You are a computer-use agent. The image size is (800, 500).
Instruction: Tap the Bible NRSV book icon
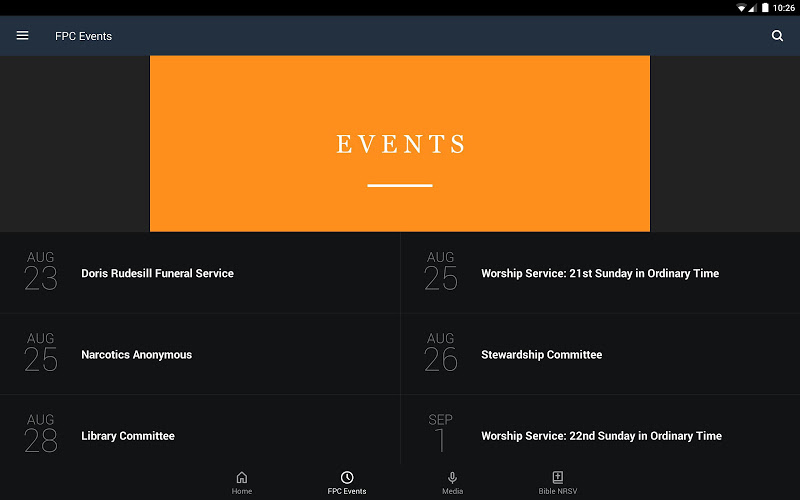(558, 477)
